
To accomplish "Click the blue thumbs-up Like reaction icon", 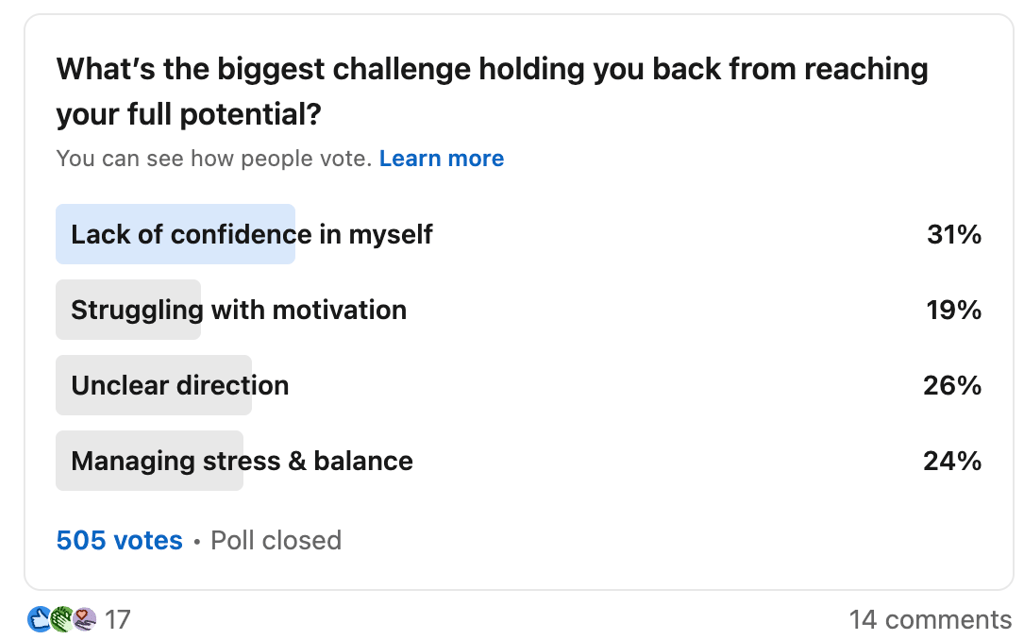I will pos(38,619).
